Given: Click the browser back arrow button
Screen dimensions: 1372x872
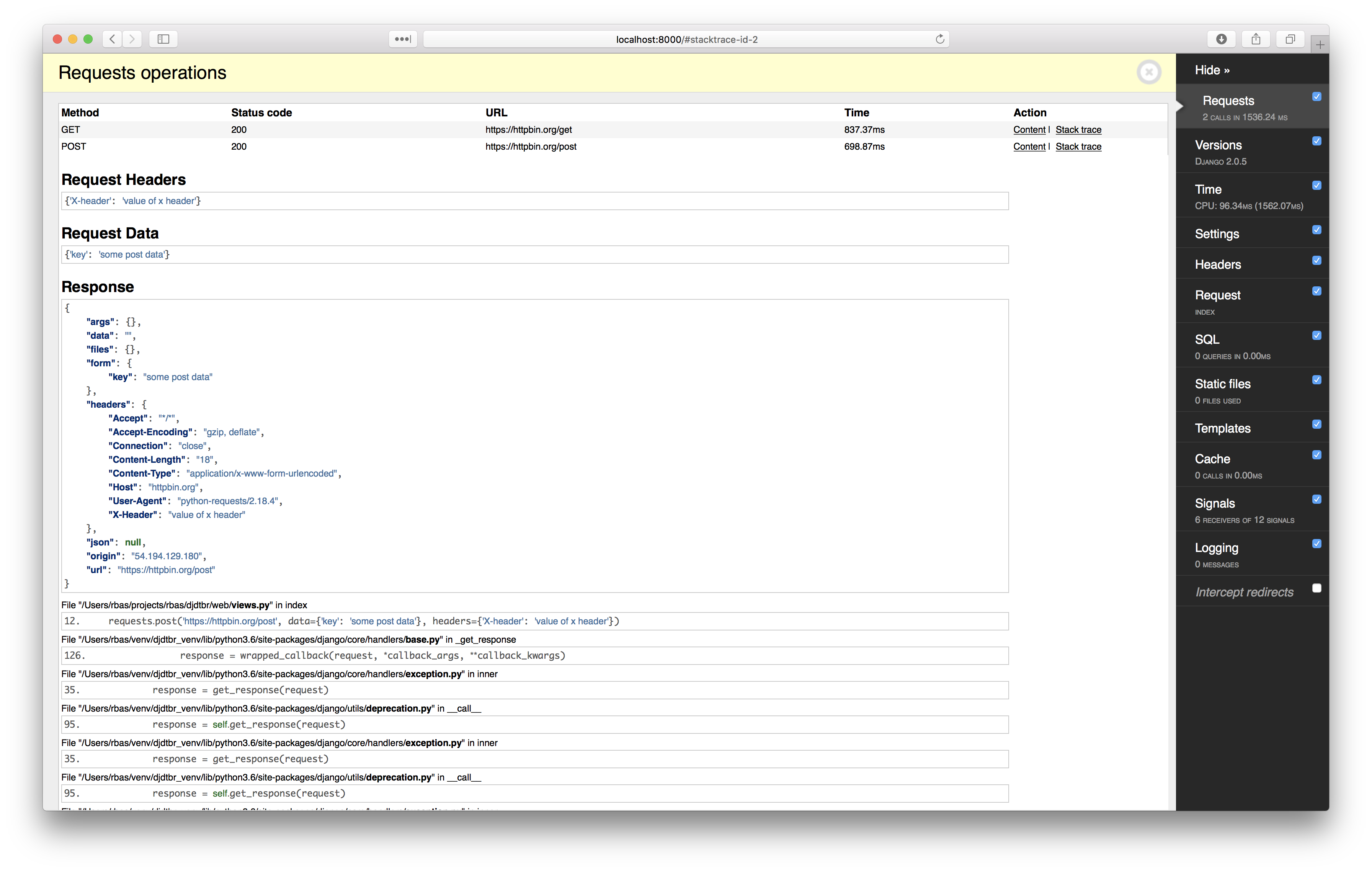Looking at the screenshot, I should click(x=112, y=39).
